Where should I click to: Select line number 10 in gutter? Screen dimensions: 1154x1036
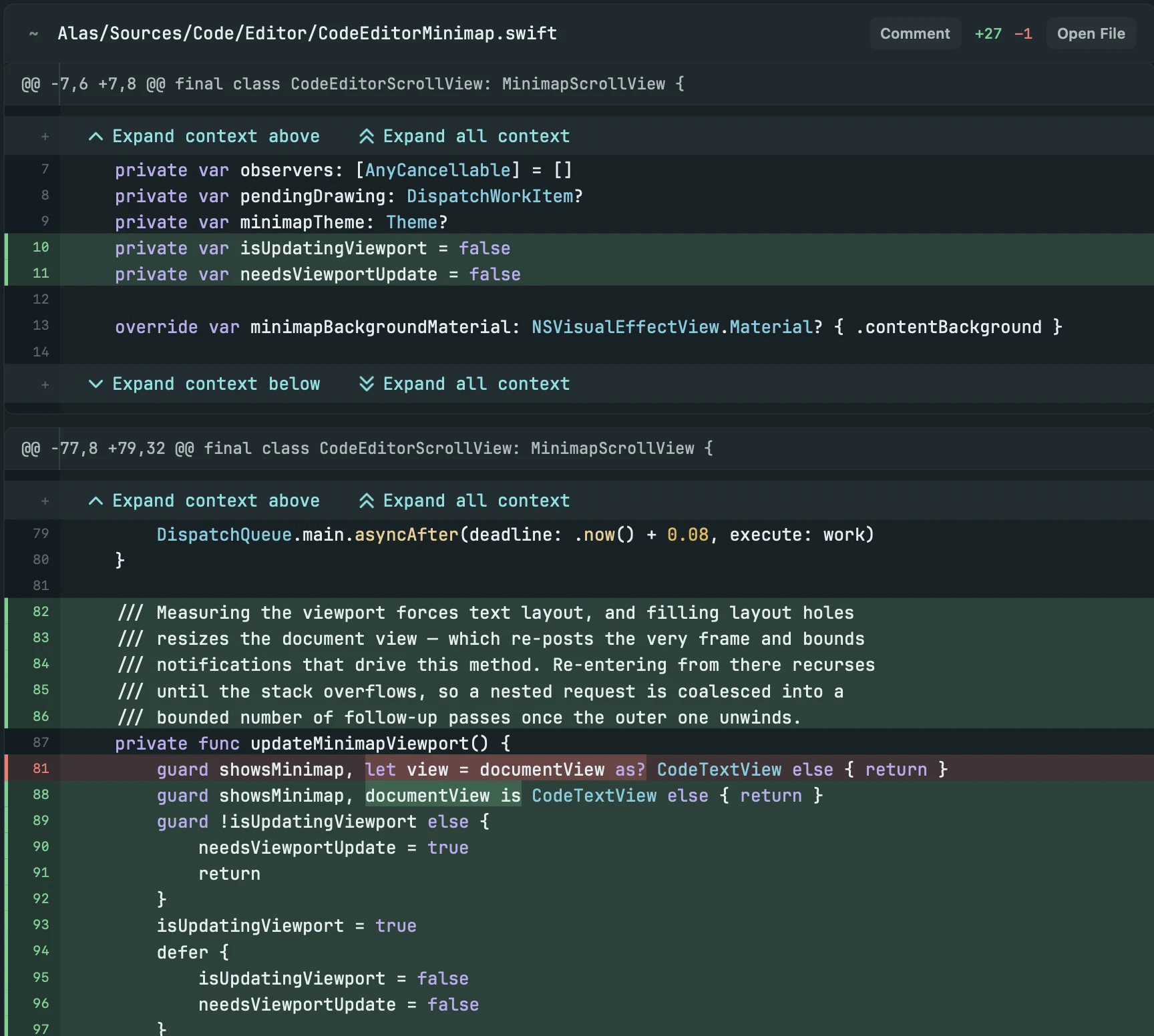[41, 248]
